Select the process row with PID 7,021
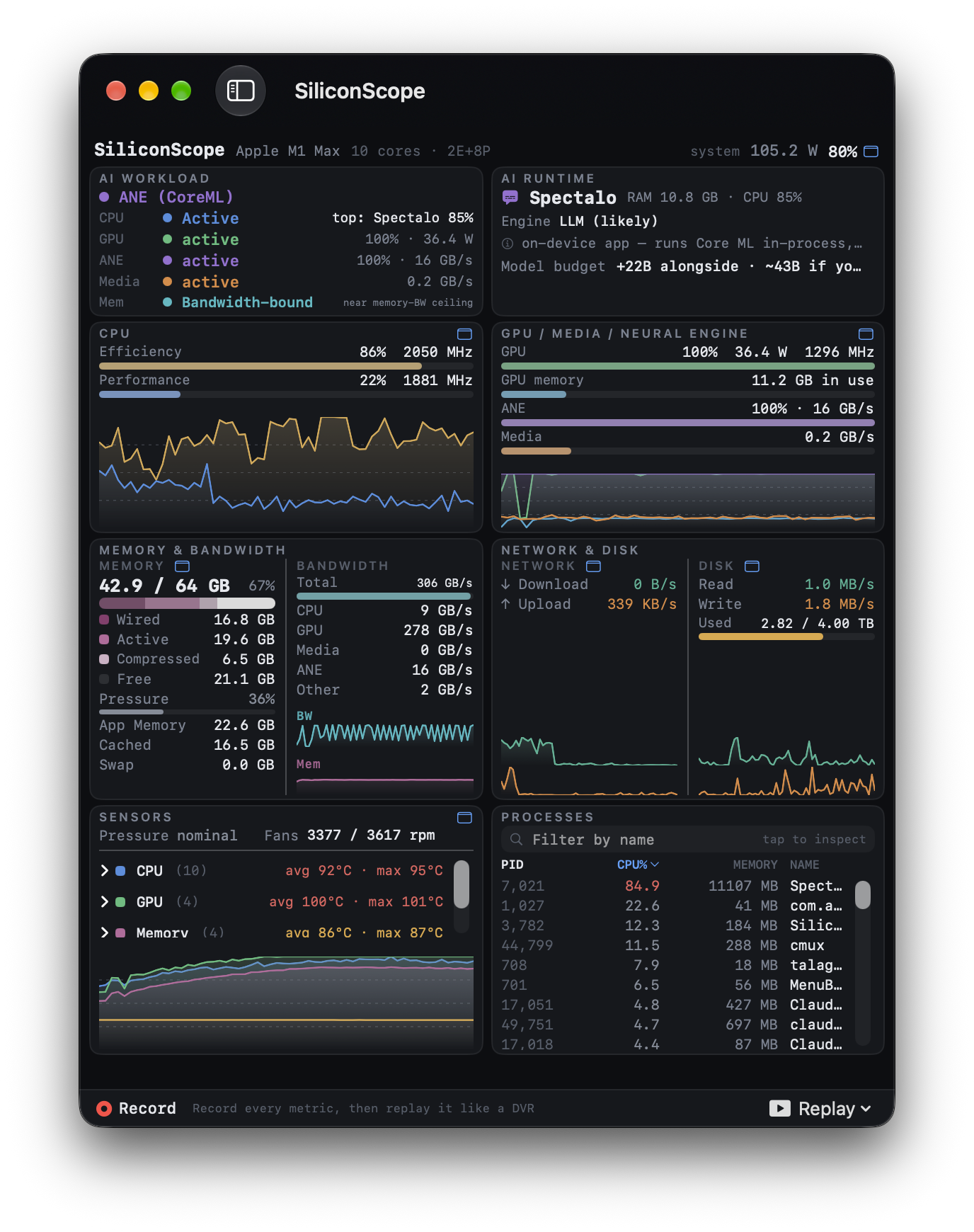 click(x=672, y=886)
